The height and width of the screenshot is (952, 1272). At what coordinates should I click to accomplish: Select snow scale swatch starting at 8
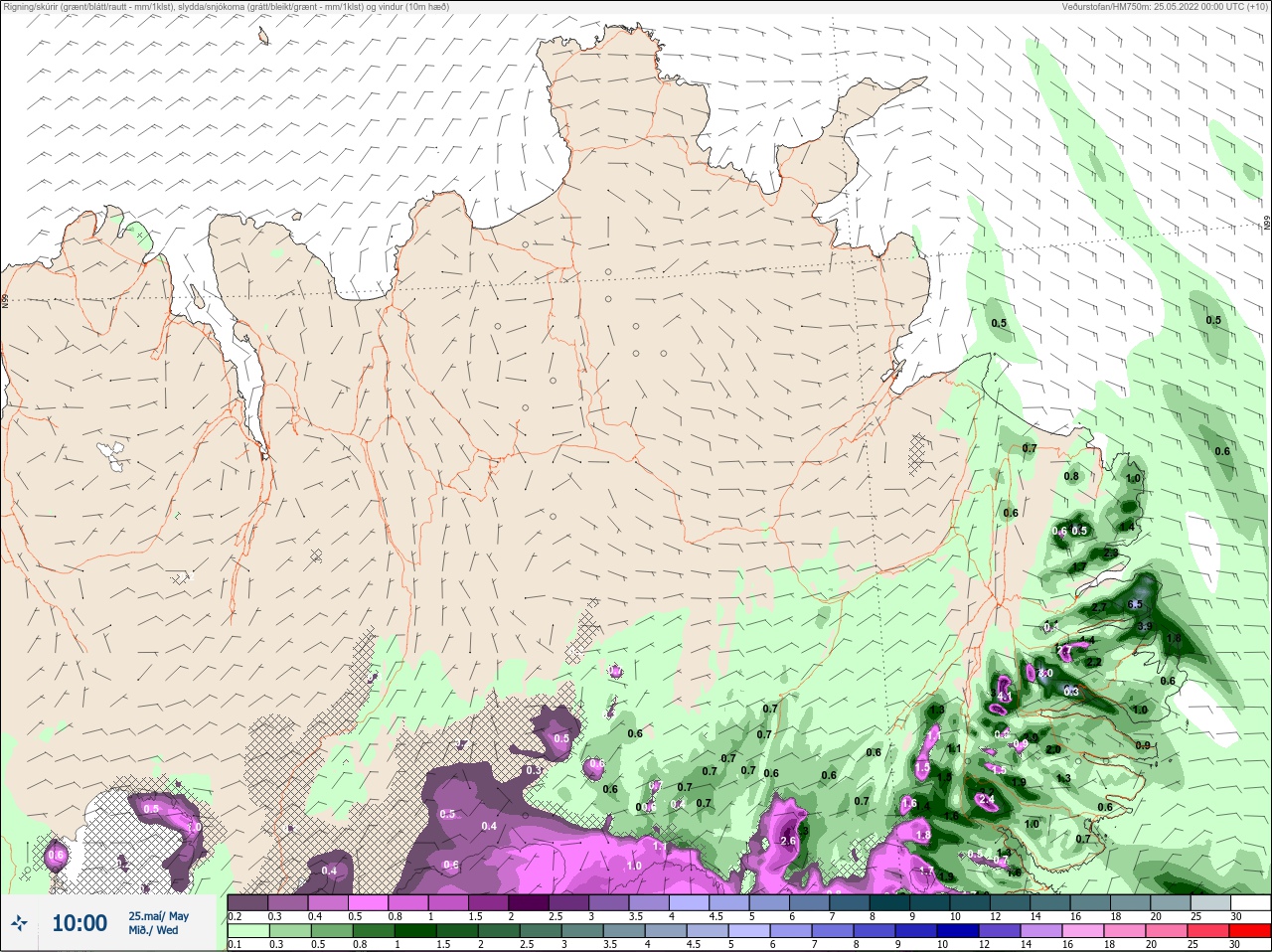[x=891, y=902]
